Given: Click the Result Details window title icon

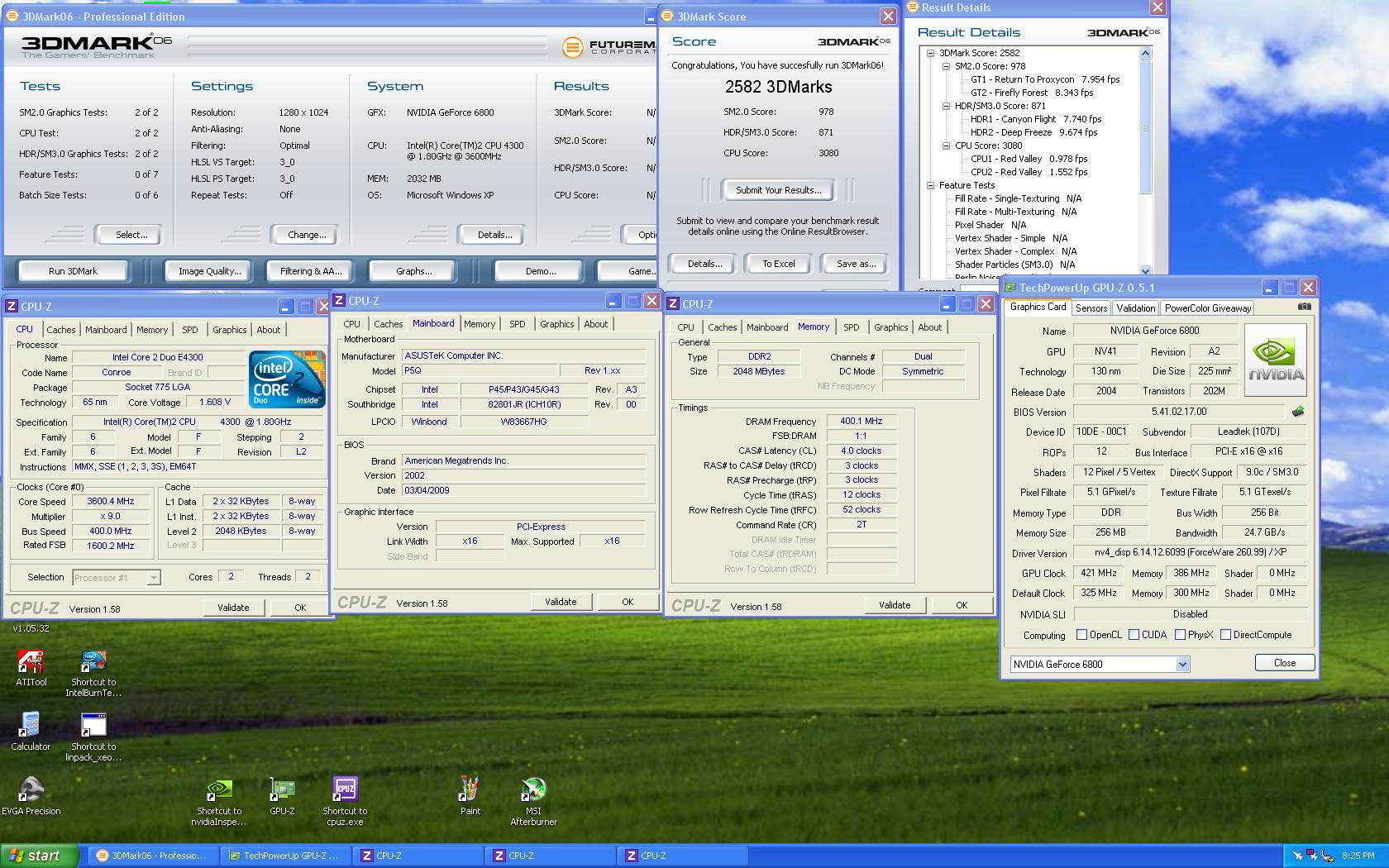Looking at the screenshot, I should (913, 7).
